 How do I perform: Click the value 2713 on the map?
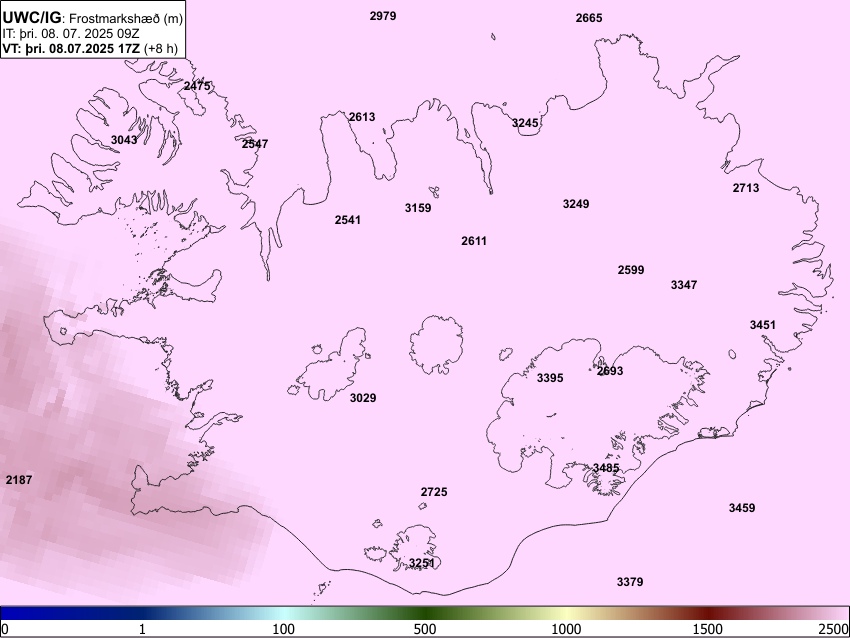[746, 188]
